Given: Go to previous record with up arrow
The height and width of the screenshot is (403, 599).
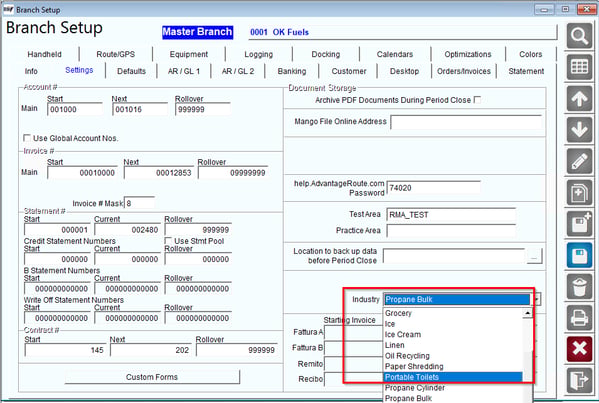Looking at the screenshot, I should pyautogui.click(x=579, y=99).
